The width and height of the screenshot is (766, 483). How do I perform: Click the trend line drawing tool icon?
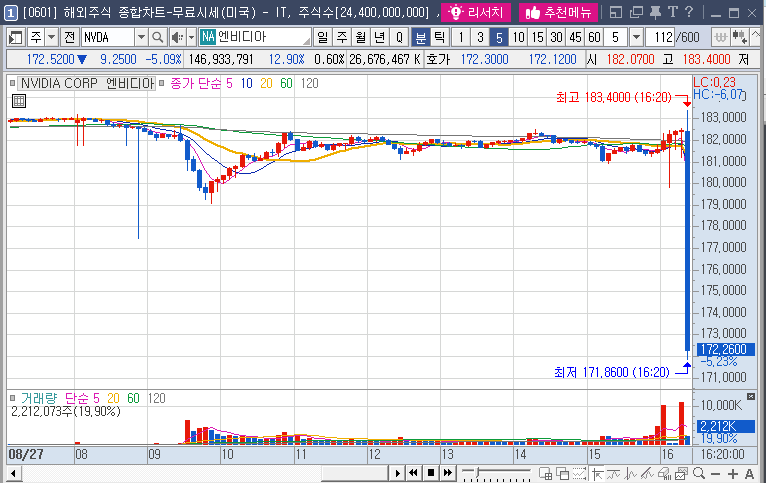point(648,473)
